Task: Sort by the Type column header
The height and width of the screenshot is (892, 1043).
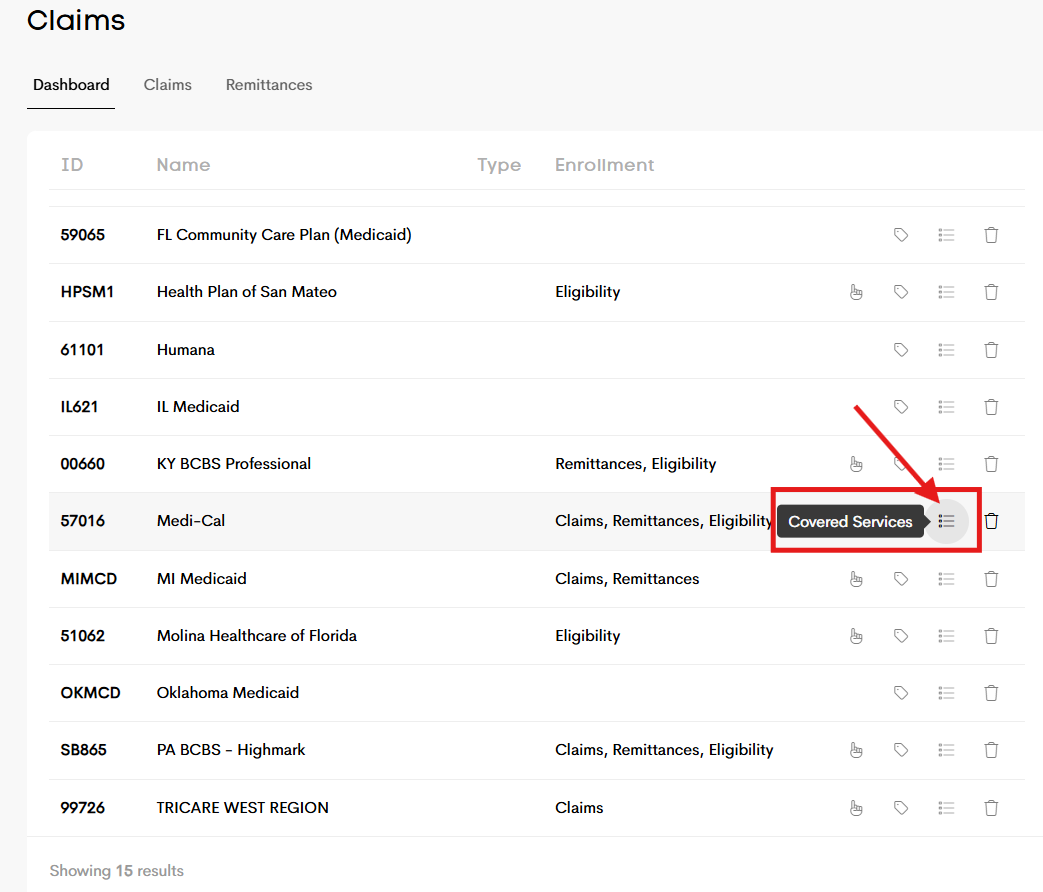Action: coord(499,165)
